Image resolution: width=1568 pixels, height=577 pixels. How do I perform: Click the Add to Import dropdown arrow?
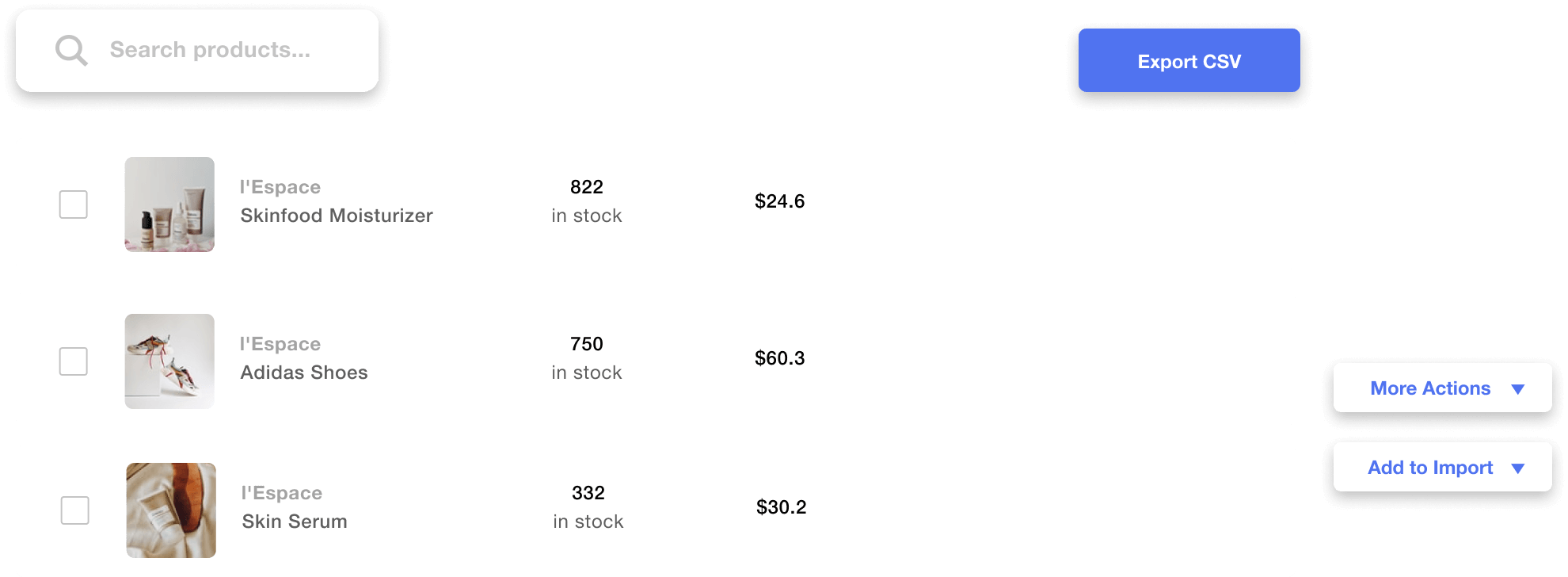point(1517,468)
